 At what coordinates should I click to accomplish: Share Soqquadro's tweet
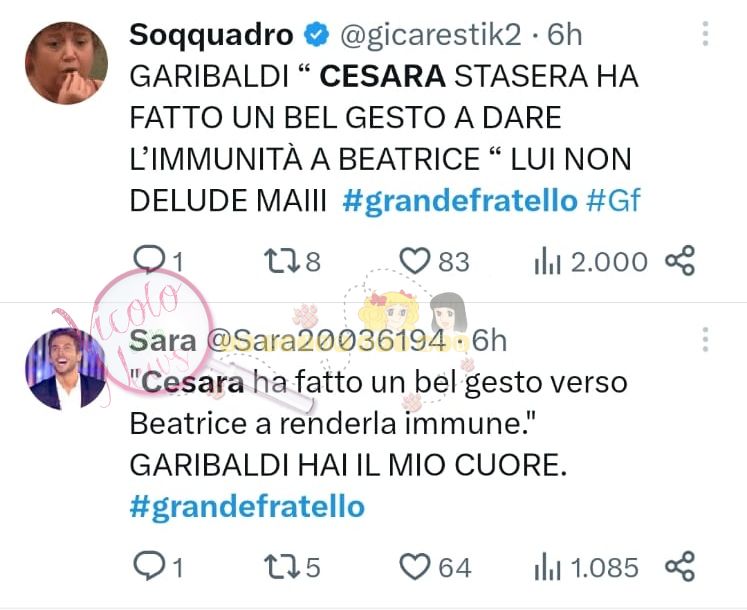click(x=680, y=260)
